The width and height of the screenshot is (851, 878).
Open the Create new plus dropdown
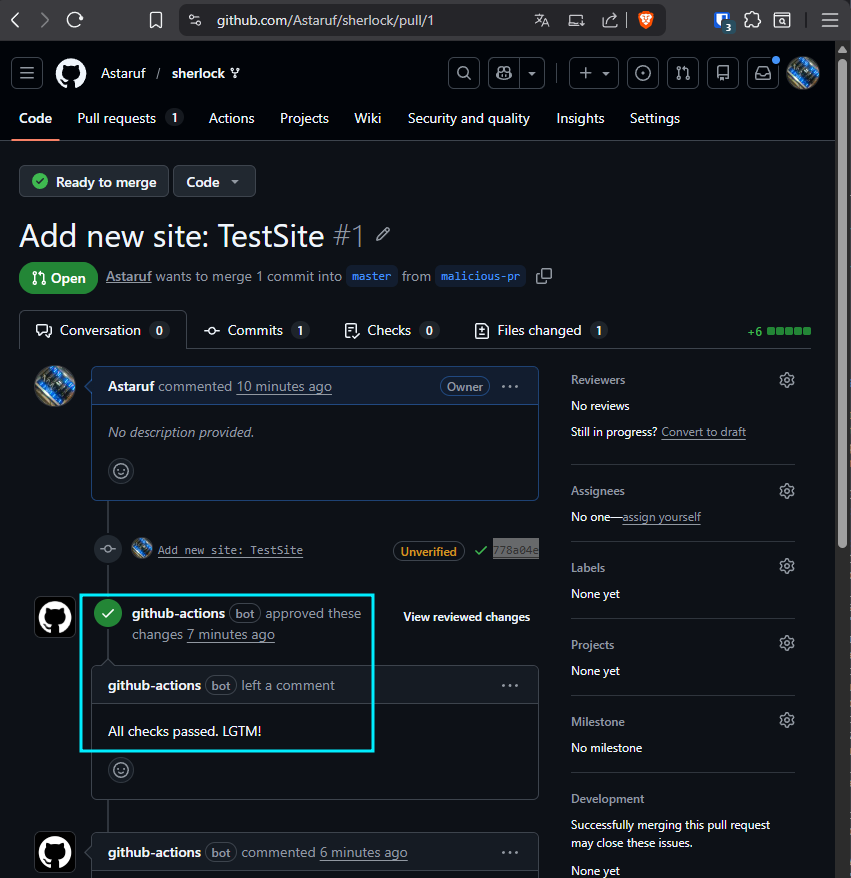point(593,73)
